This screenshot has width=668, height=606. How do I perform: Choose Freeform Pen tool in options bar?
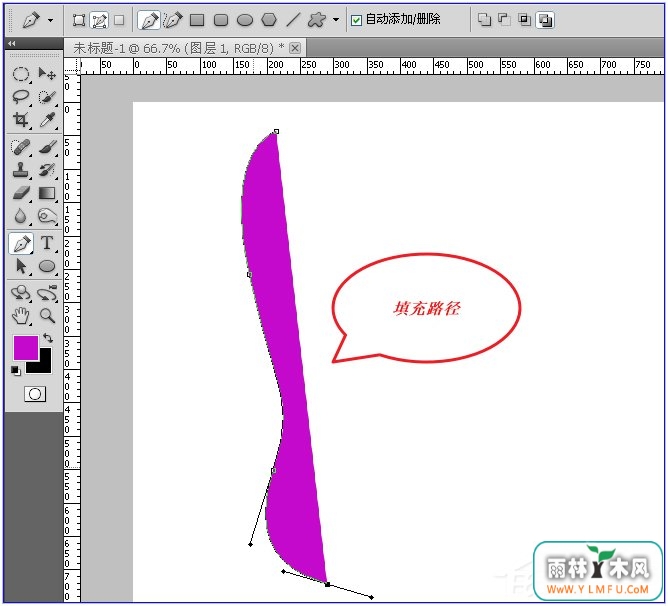point(173,20)
